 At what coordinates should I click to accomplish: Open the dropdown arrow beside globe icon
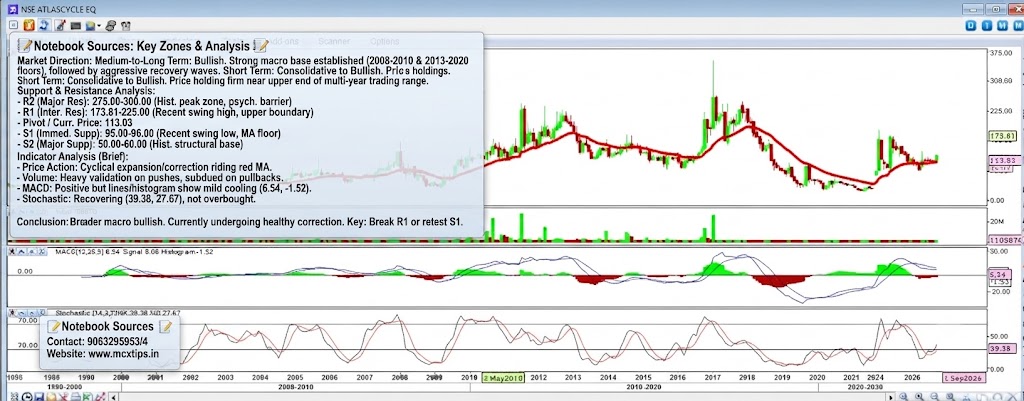99,25
